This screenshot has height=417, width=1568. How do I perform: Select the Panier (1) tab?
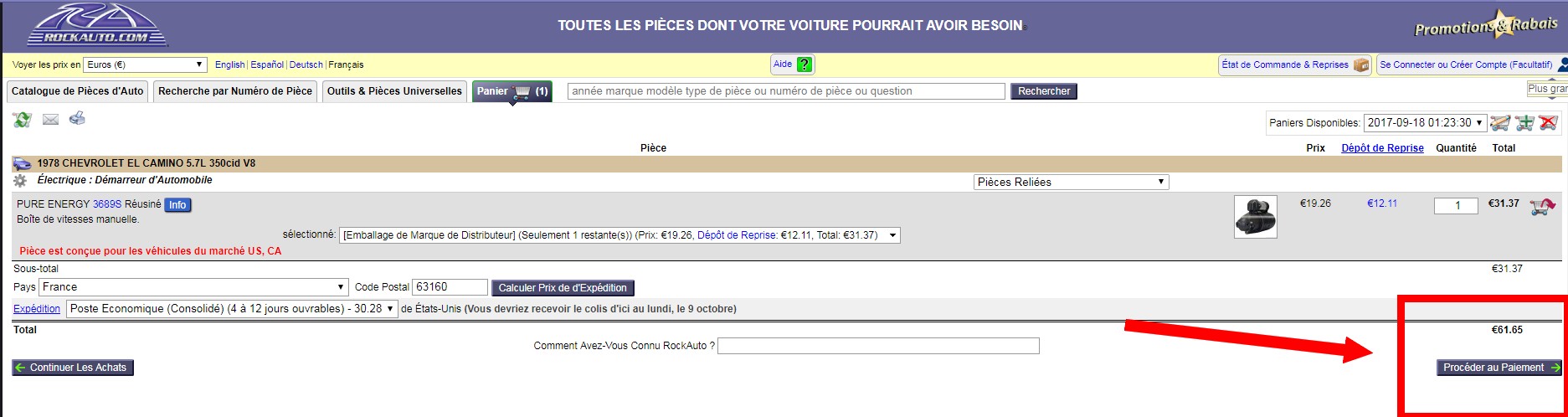[512, 91]
